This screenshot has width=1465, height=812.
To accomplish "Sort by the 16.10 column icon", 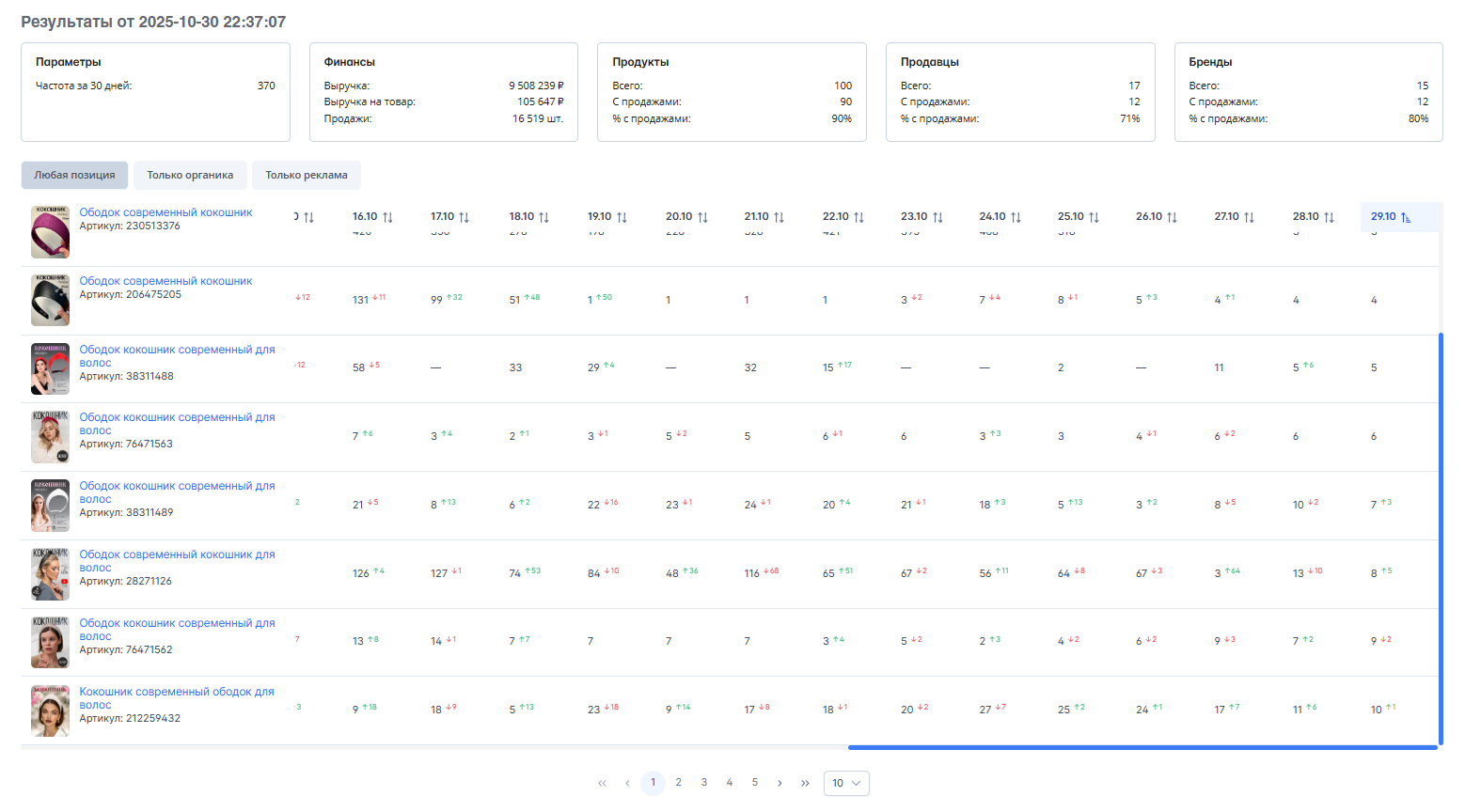I will click(x=387, y=217).
